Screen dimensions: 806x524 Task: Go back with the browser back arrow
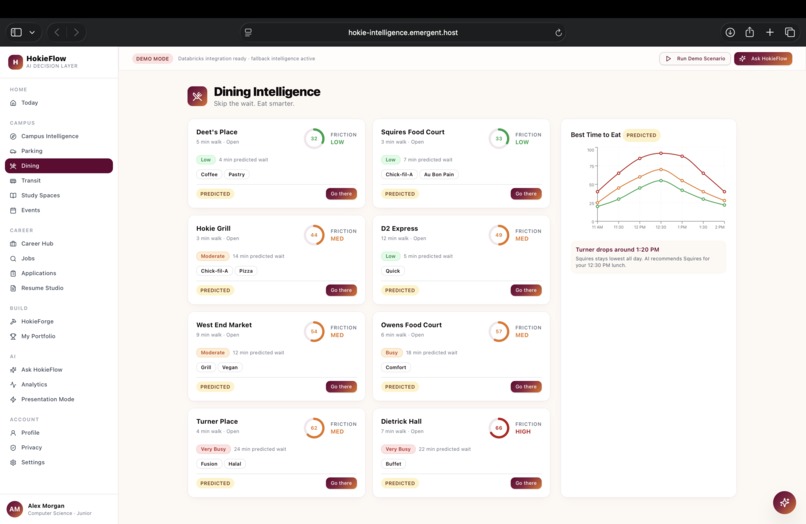click(x=57, y=32)
